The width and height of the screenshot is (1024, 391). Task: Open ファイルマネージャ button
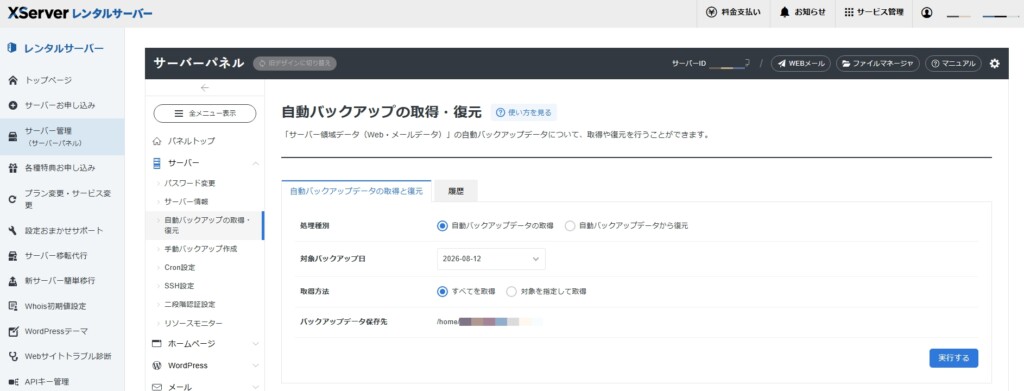(x=878, y=63)
